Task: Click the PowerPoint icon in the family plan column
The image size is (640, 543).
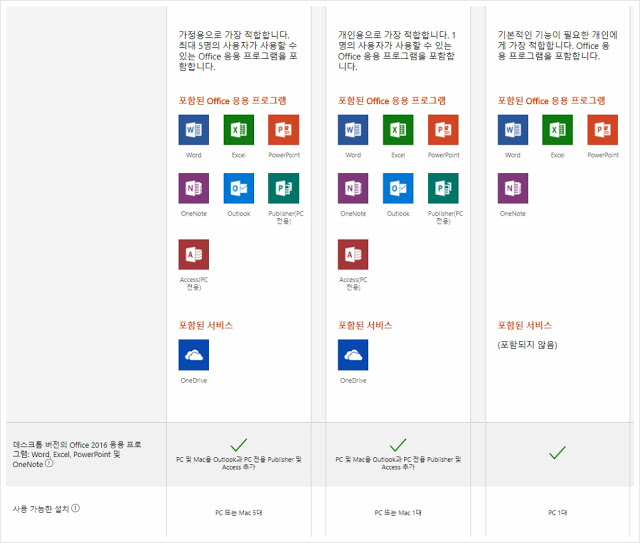Action: [284, 130]
